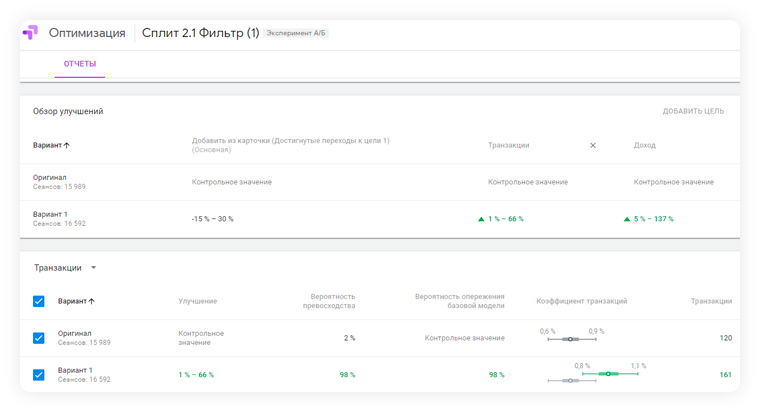Uncheck the Оригинал row checkbox

click(39, 338)
